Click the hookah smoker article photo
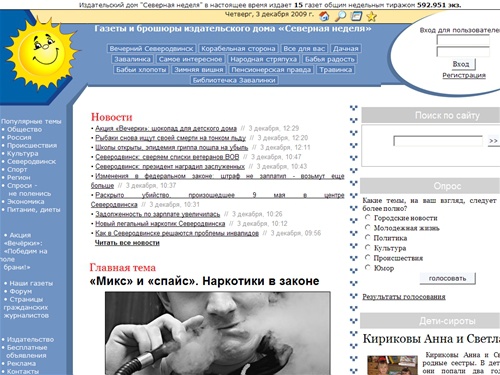 click(x=218, y=333)
